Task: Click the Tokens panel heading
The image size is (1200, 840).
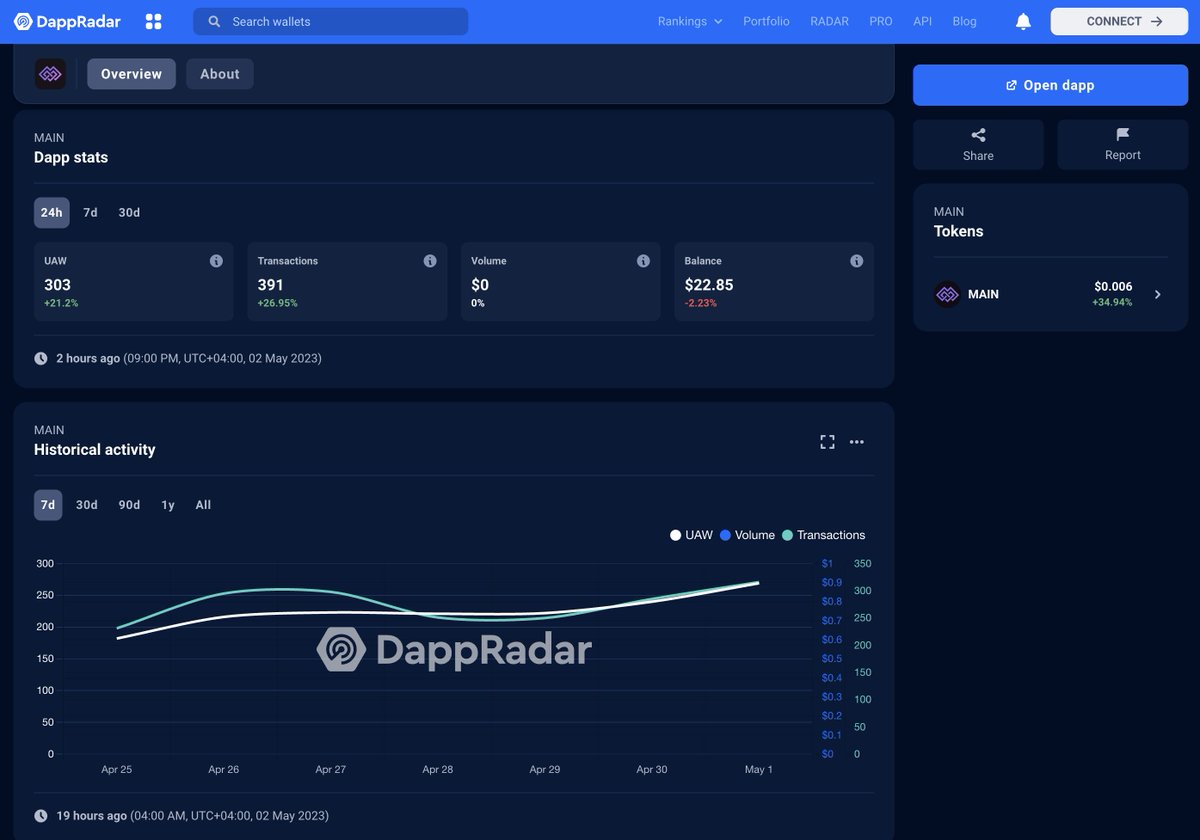Action: [x=959, y=231]
